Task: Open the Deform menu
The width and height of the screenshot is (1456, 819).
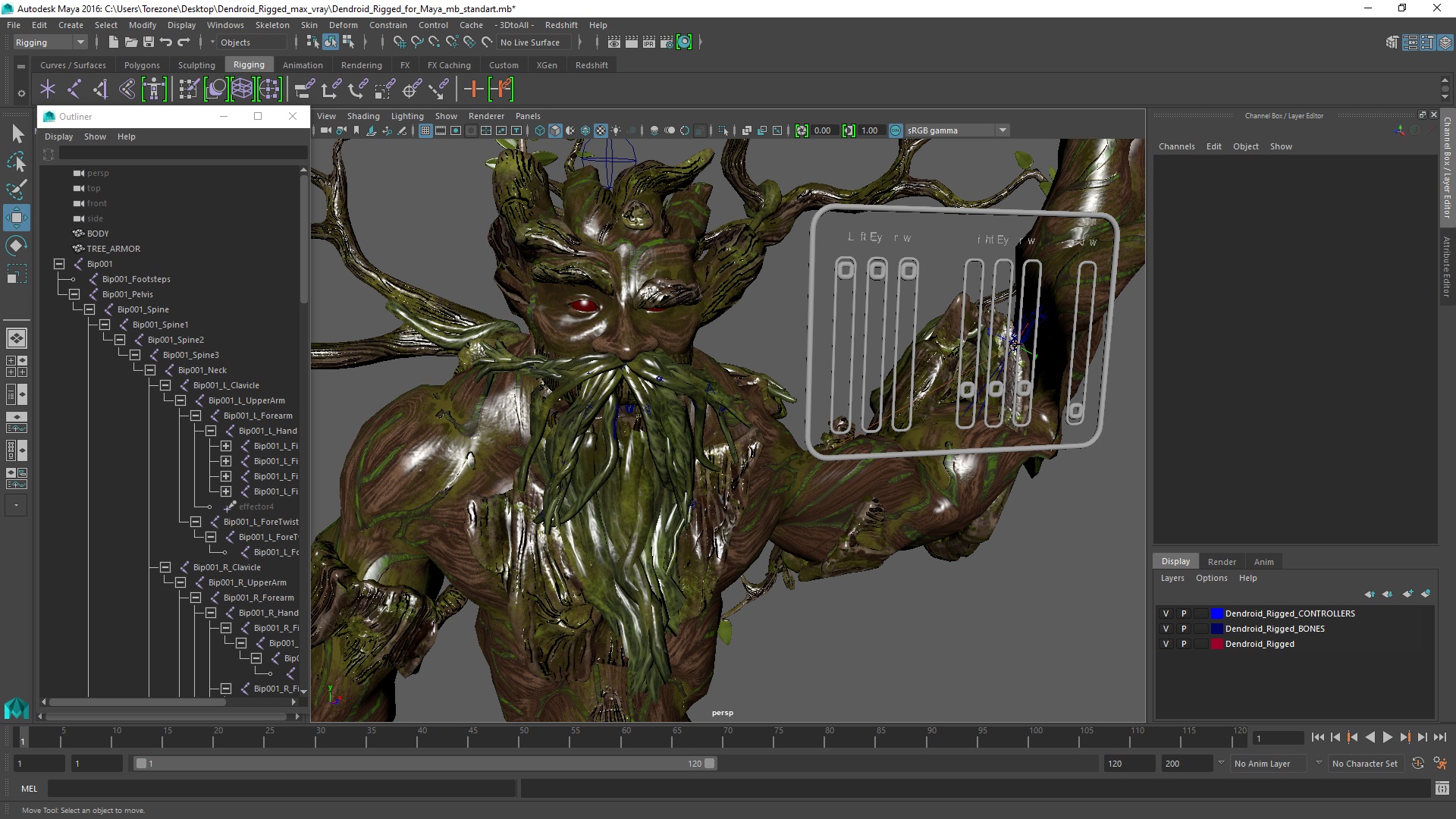Action: (343, 25)
